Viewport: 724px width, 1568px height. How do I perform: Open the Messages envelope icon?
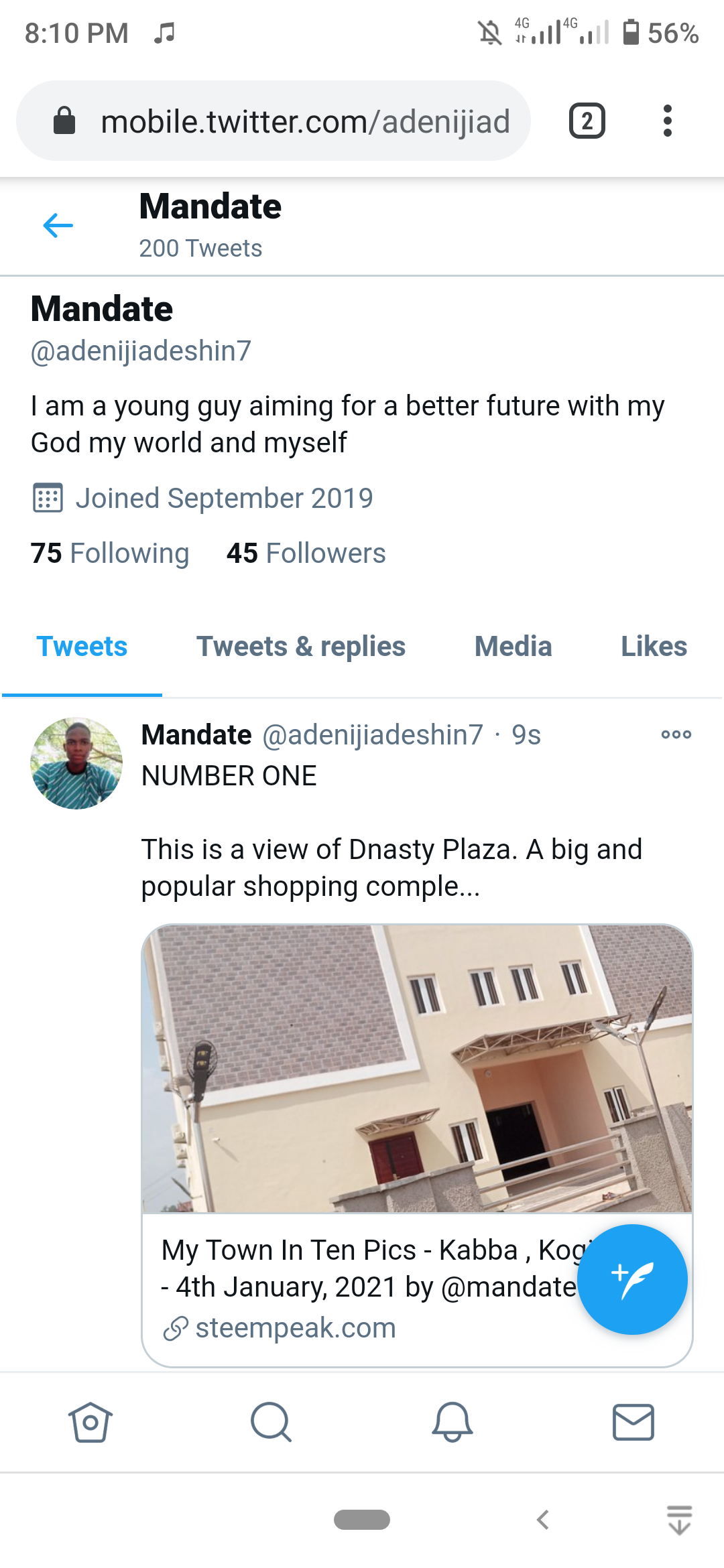(x=633, y=1421)
